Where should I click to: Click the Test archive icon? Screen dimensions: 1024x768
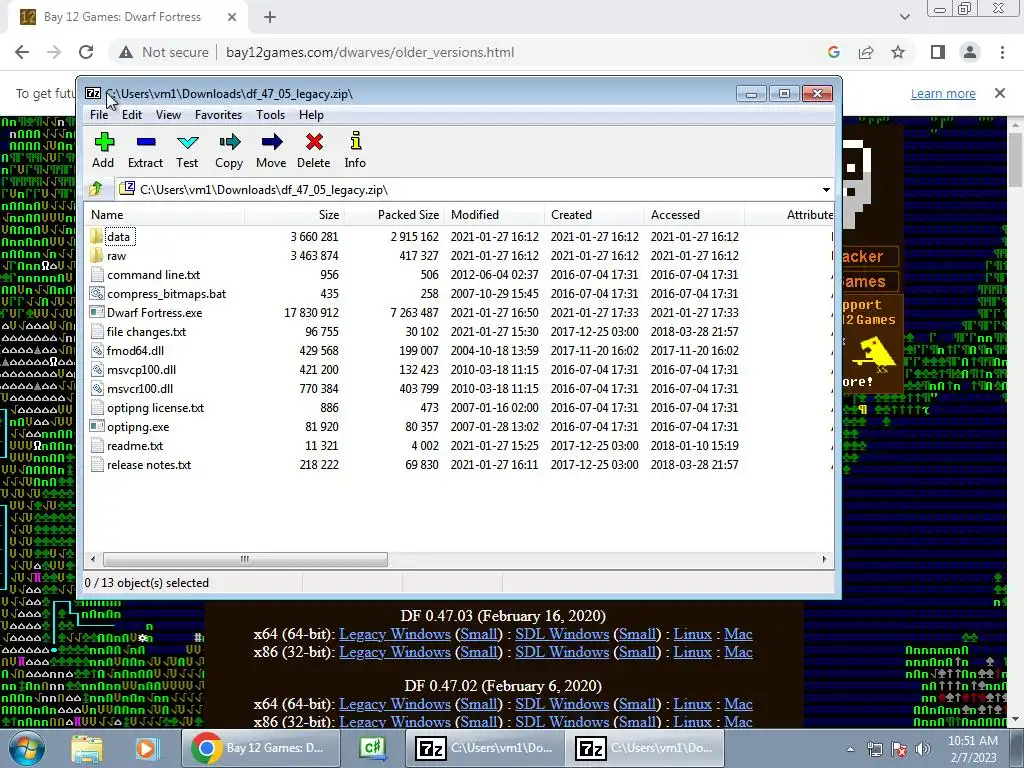(x=187, y=142)
